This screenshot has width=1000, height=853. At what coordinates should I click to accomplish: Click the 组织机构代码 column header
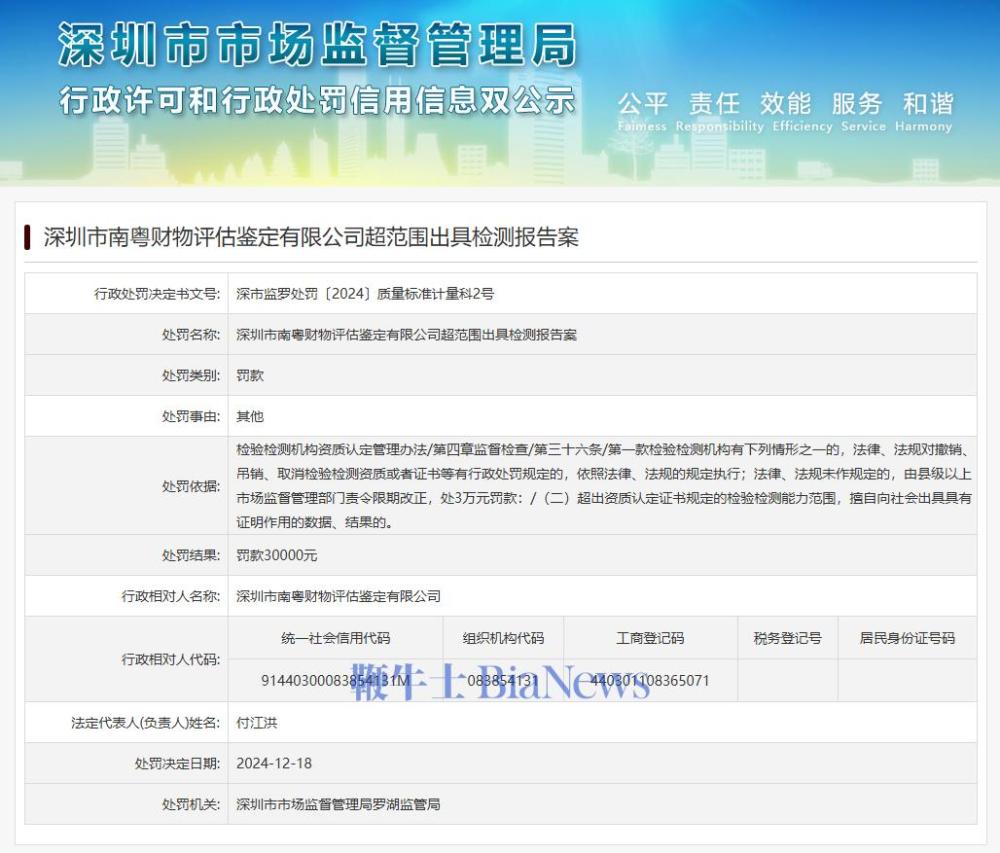(503, 638)
